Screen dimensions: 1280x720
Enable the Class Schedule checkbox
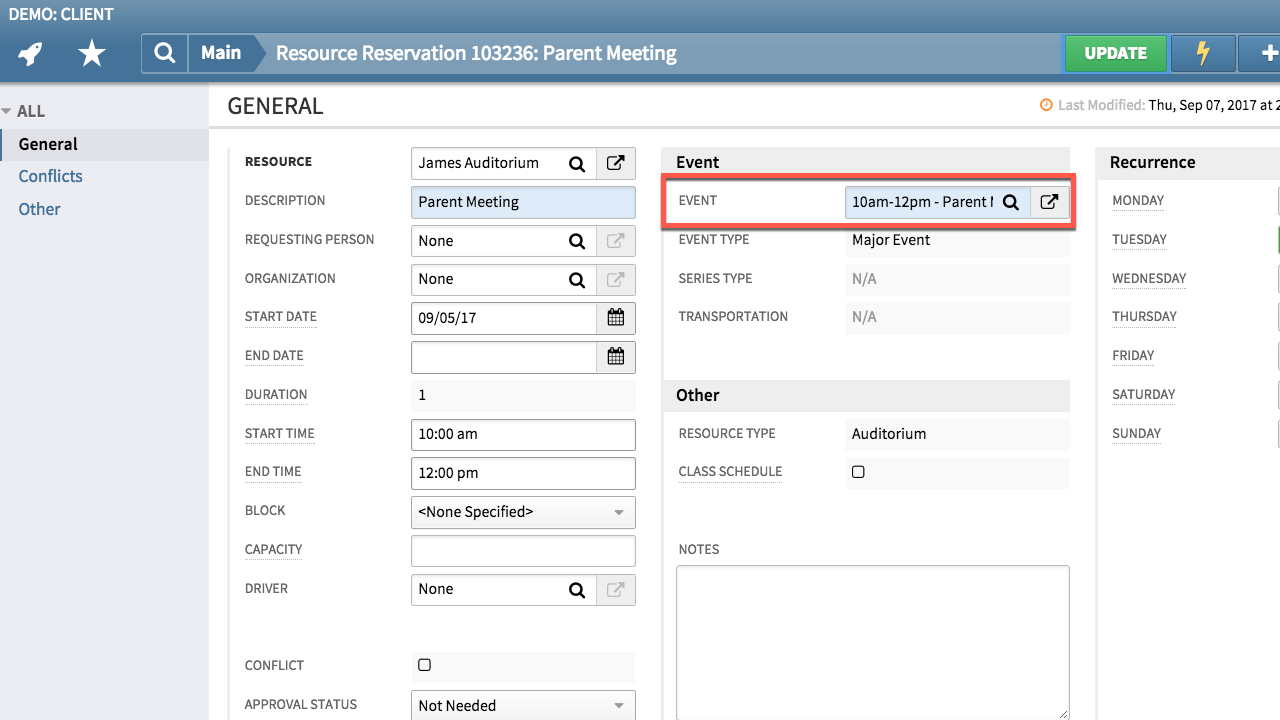tap(858, 471)
